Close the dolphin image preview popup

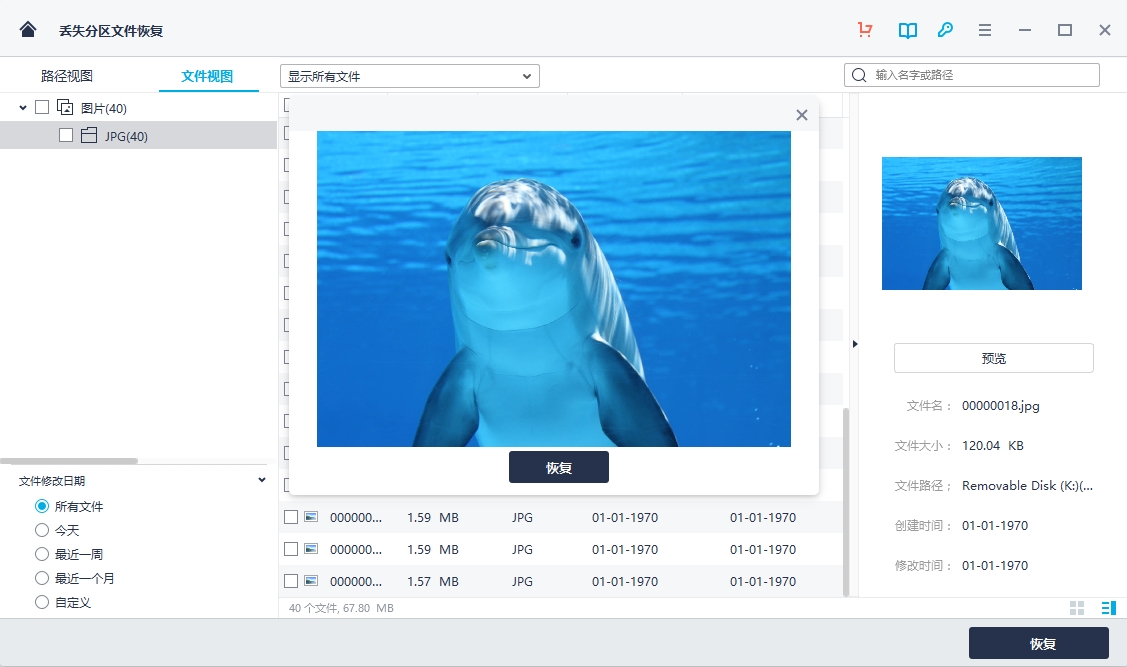click(x=801, y=115)
